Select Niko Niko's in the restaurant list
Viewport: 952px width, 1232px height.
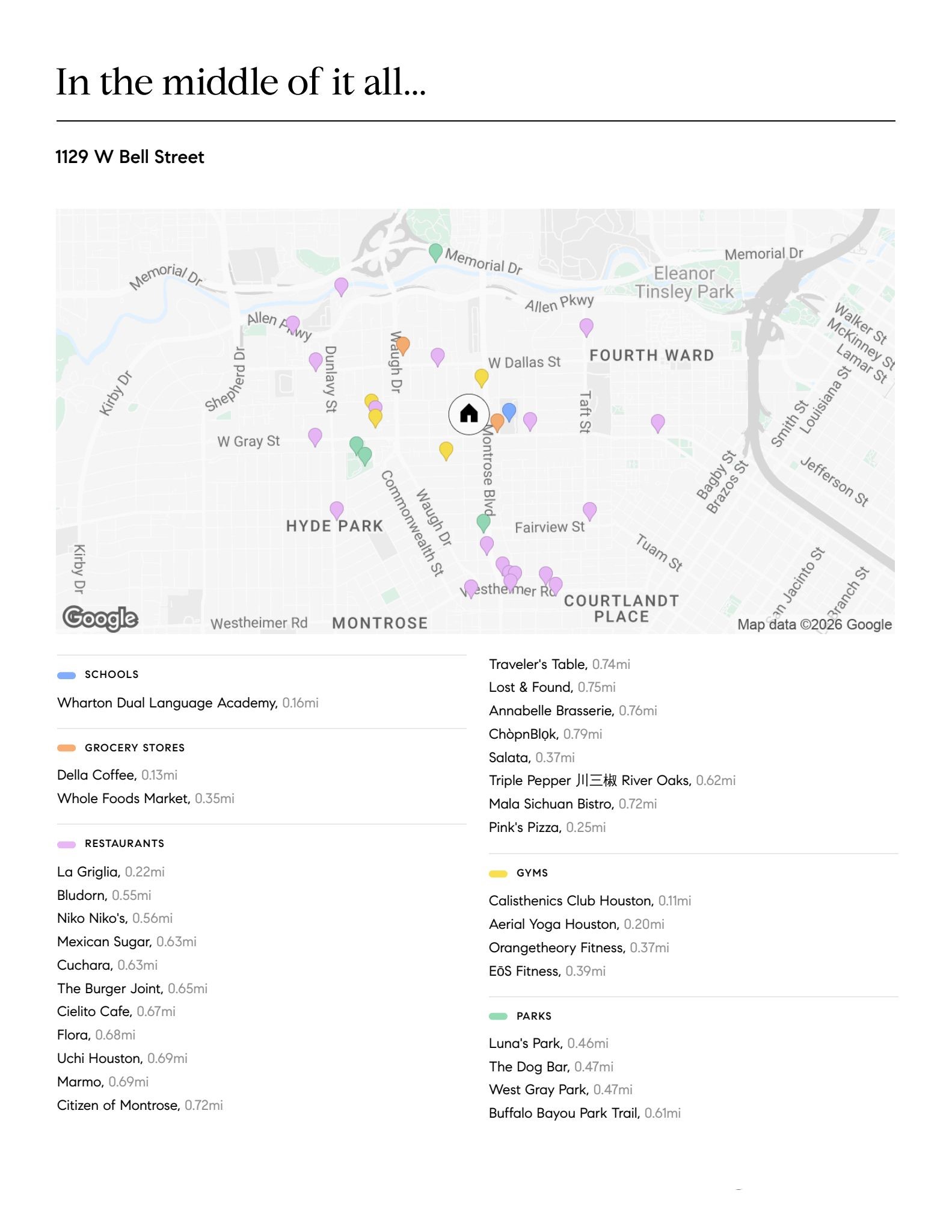click(x=115, y=918)
